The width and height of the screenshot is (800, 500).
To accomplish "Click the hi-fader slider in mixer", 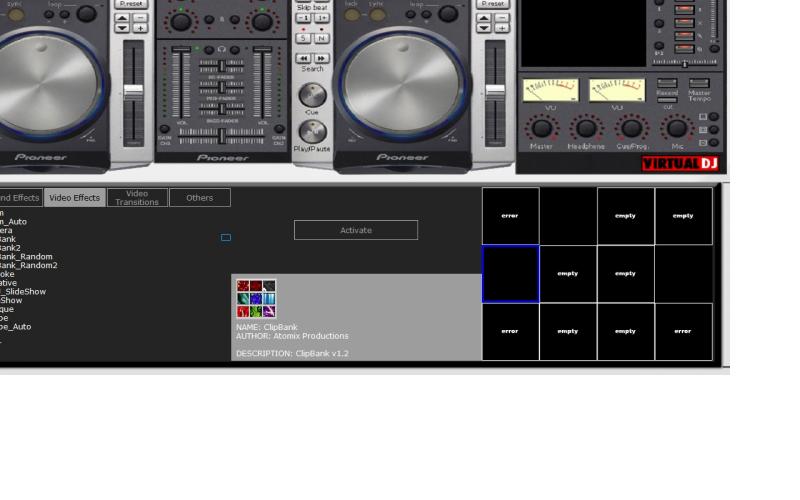I will coord(222,66).
